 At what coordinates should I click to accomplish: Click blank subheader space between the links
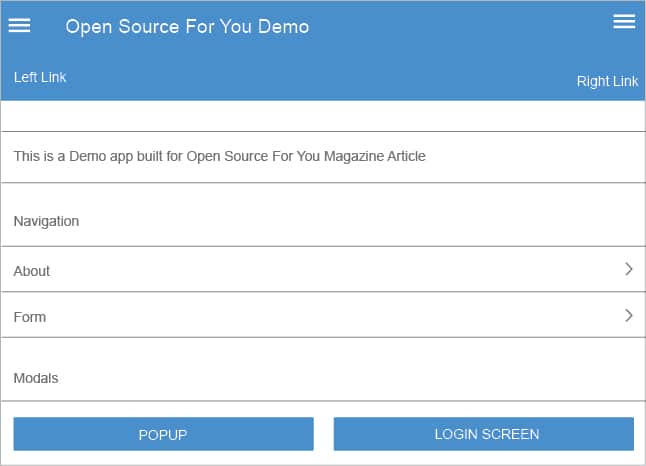pyautogui.click(x=320, y=79)
